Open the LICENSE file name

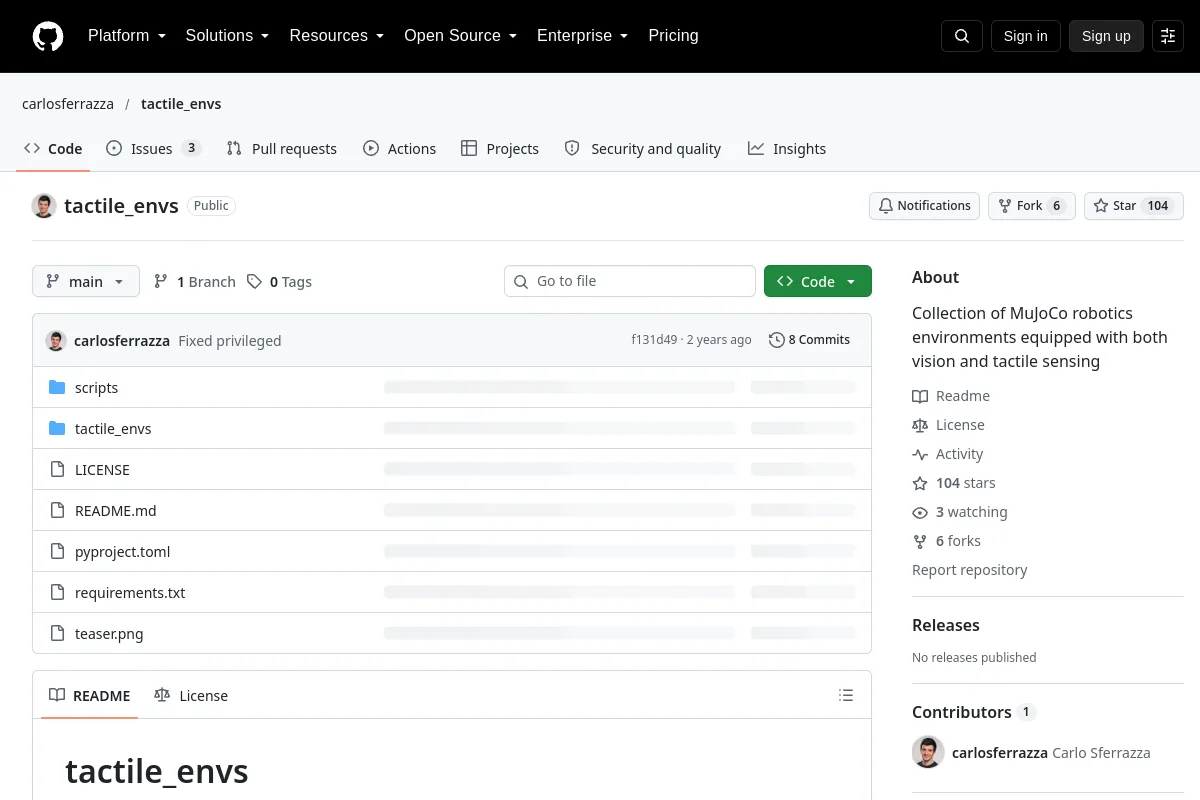[102, 470]
